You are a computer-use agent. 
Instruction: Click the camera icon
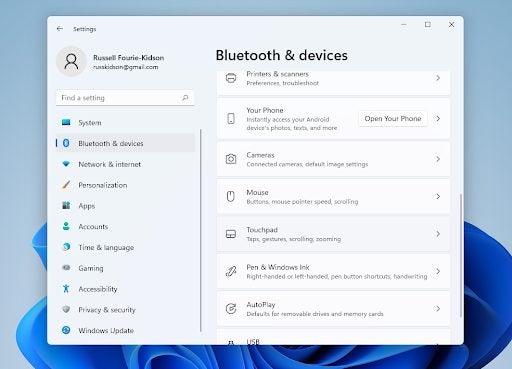tap(231, 159)
